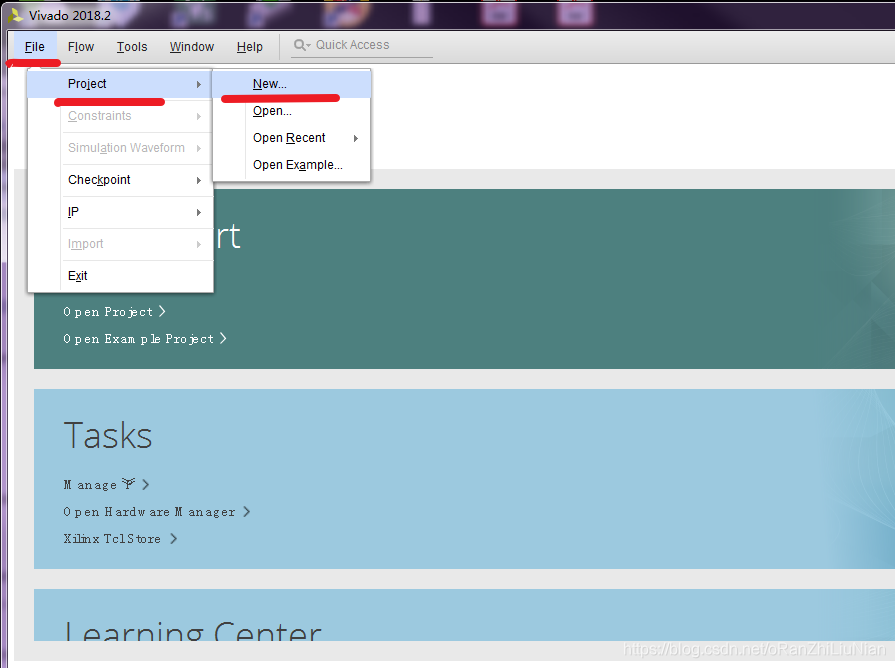Click the Open Project link
The image size is (895, 668).
tap(108, 312)
